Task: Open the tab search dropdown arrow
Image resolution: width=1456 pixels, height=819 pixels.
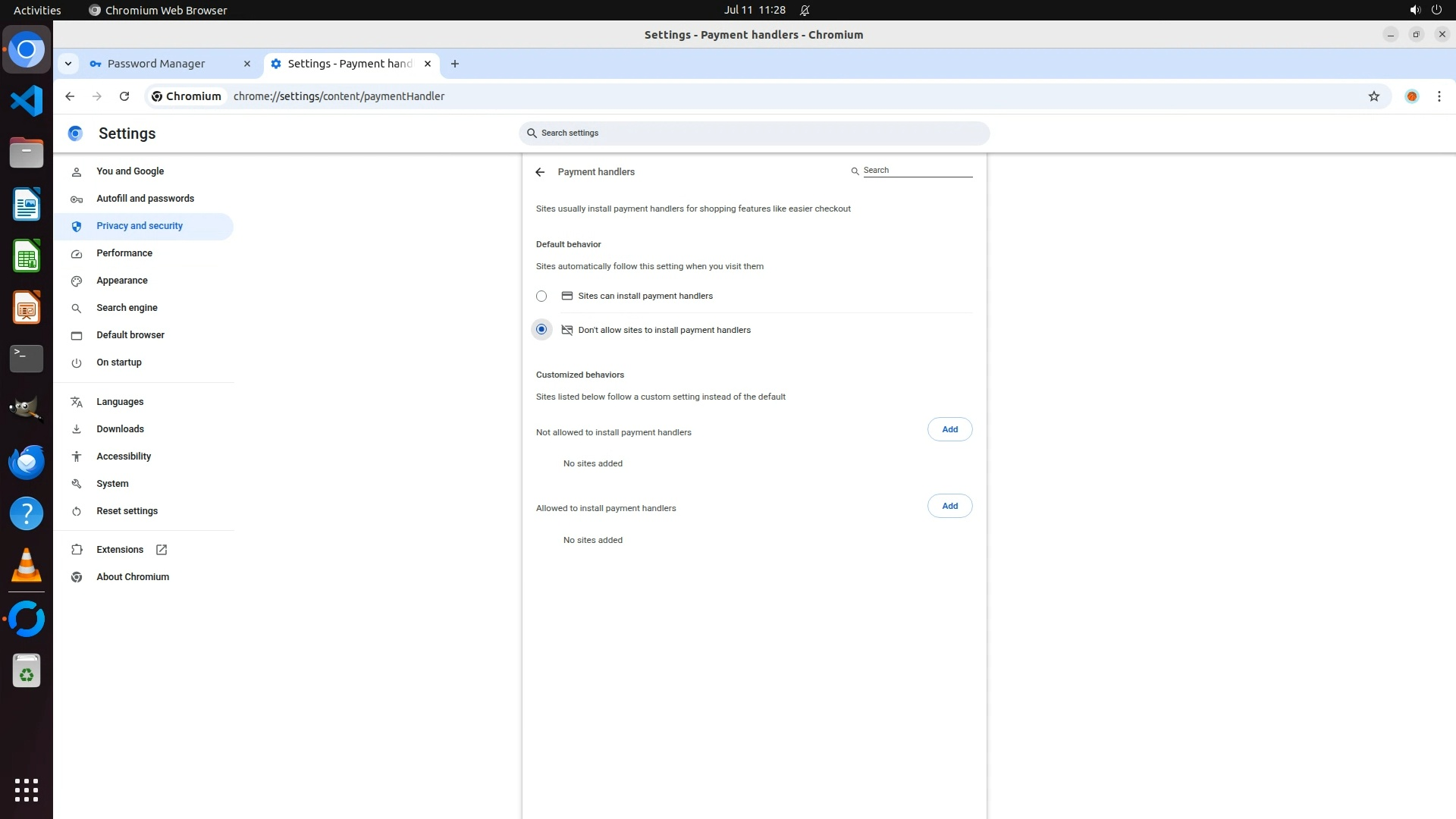Action: (x=68, y=64)
